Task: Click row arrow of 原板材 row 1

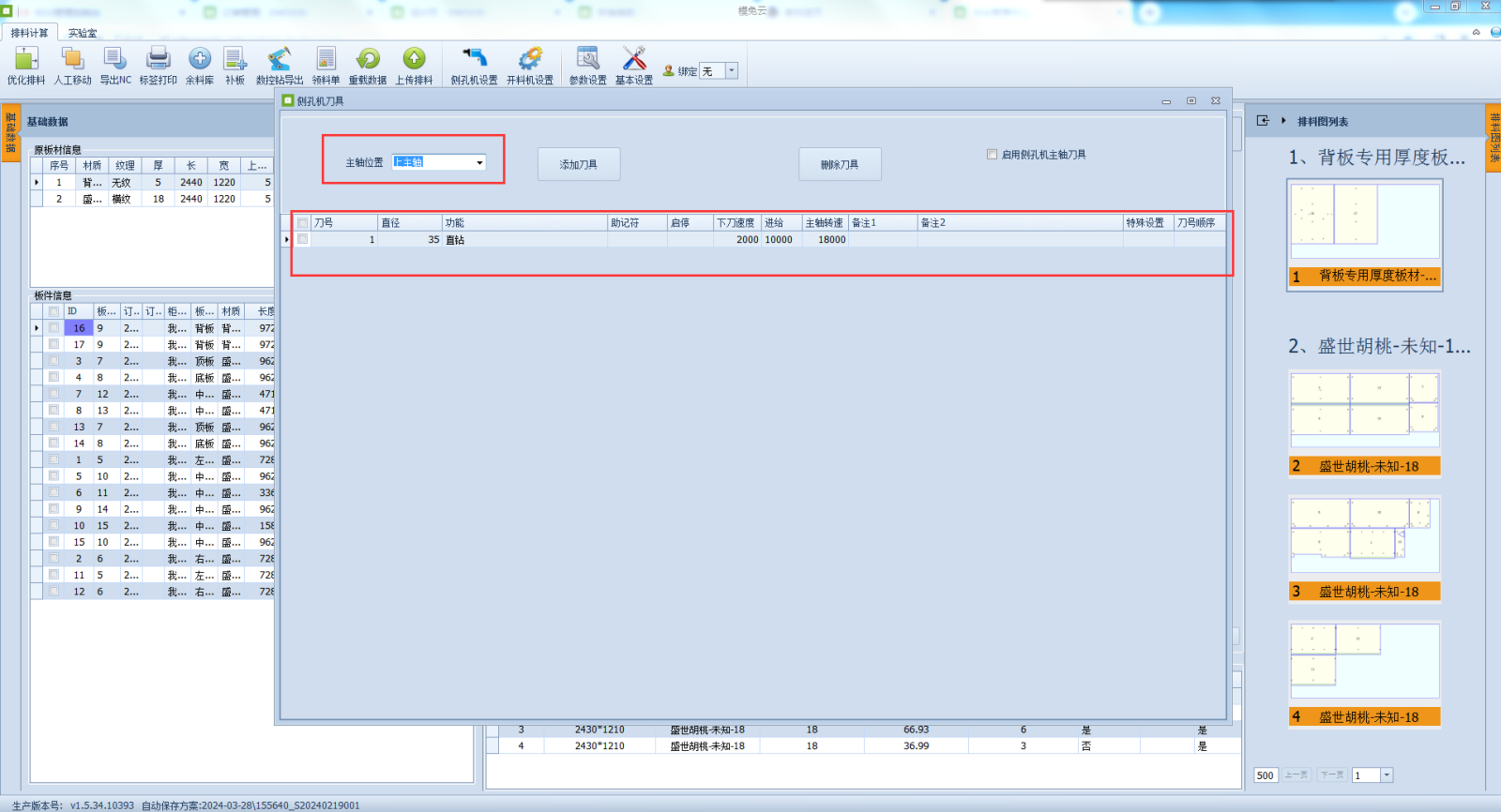Action: click(x=37, y=183)
